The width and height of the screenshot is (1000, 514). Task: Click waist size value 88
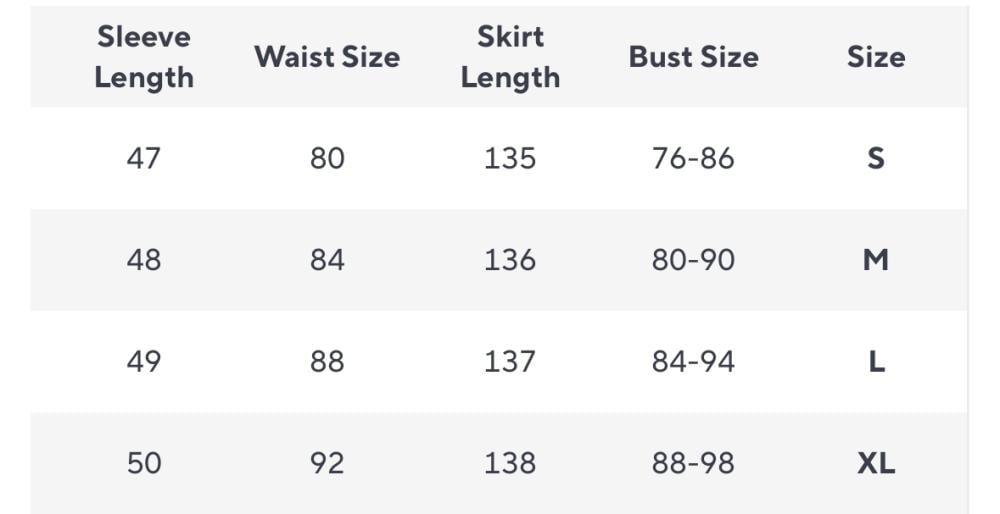point(327,361)
